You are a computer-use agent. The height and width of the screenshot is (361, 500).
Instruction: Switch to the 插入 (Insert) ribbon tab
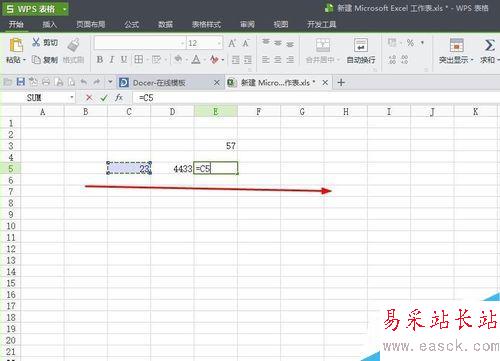point(50,24)
